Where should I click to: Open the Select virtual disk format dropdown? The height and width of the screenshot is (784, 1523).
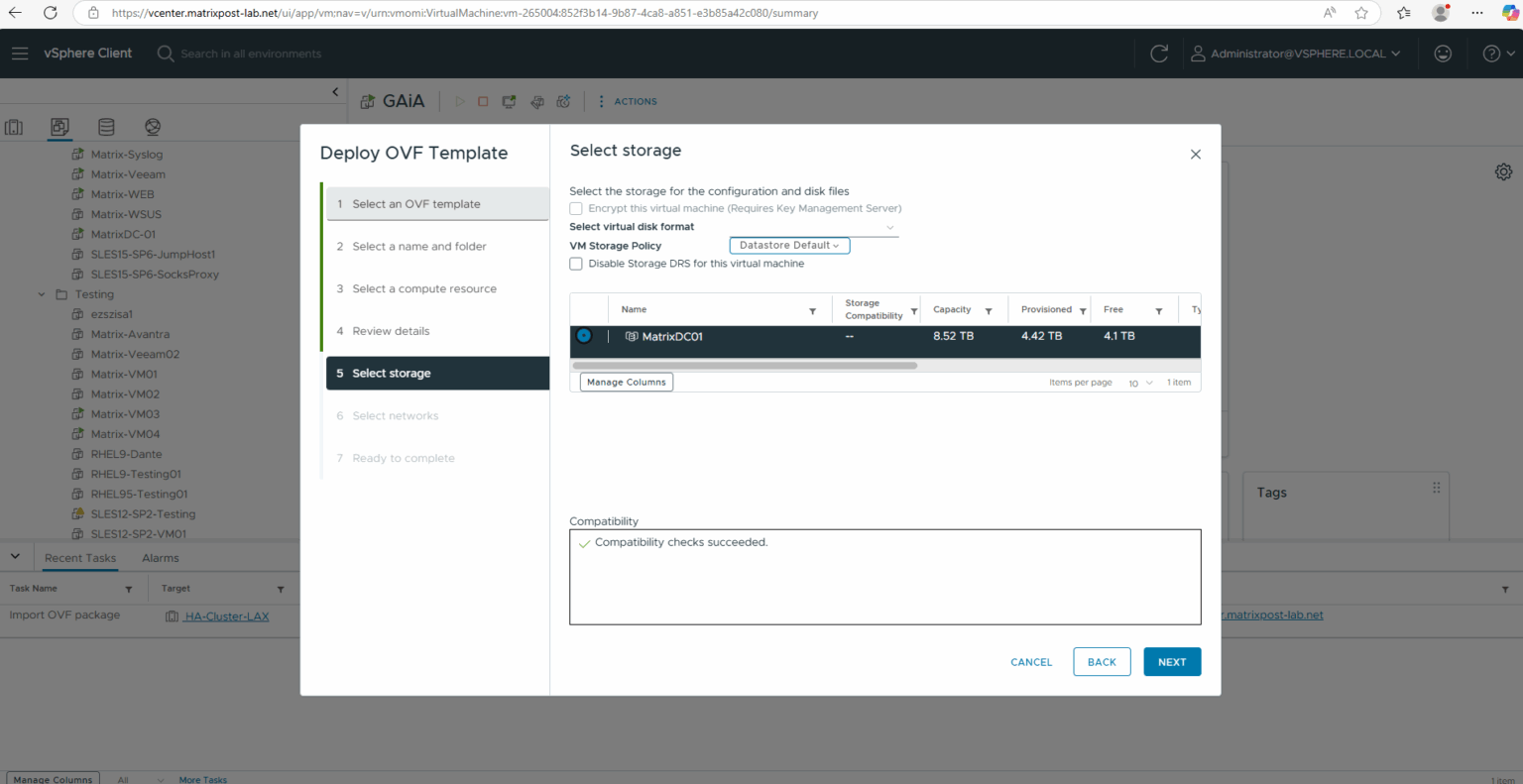tap(889, 227)
